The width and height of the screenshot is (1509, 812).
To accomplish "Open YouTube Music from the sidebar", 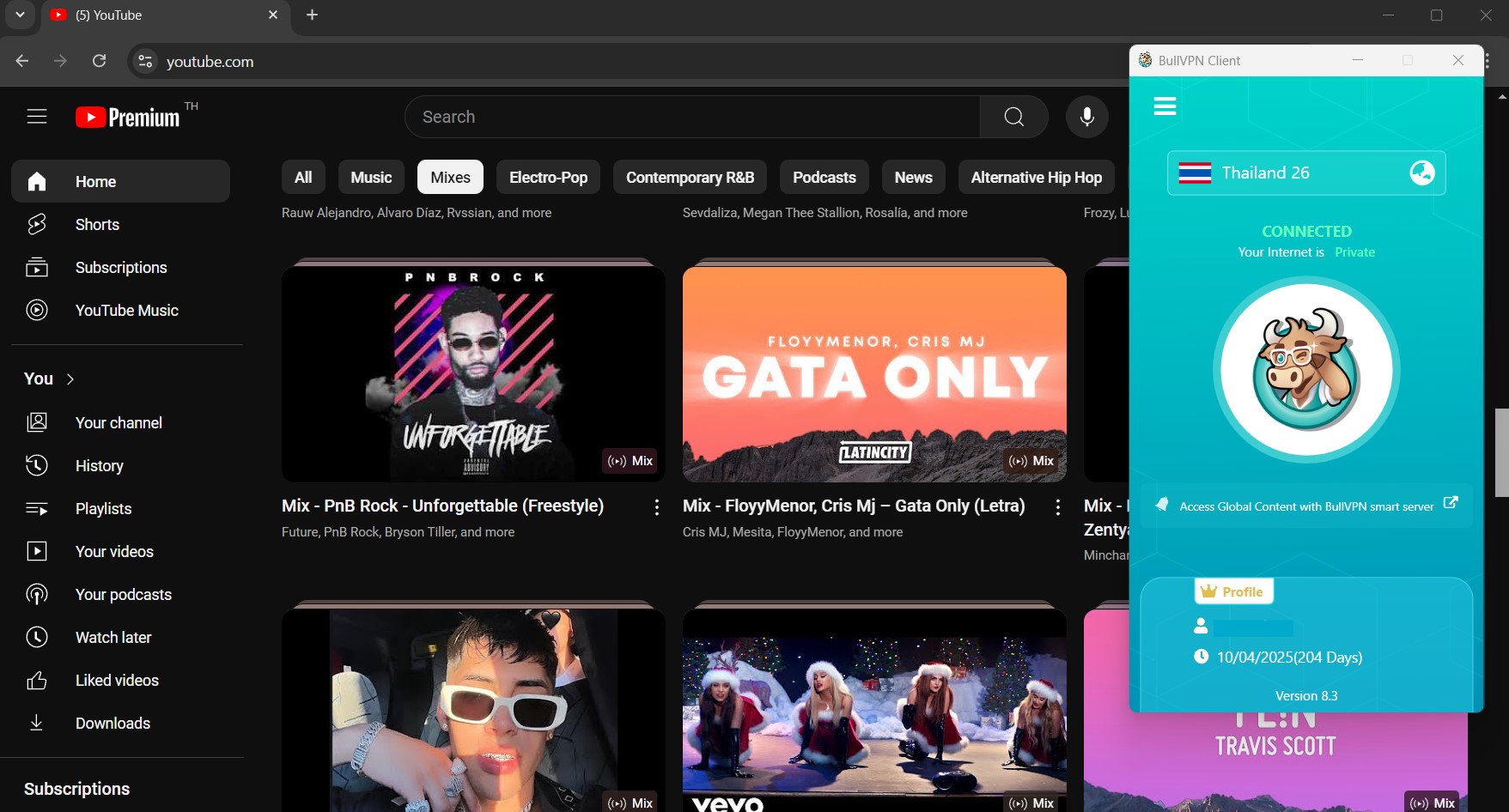I will coord(120,310).
